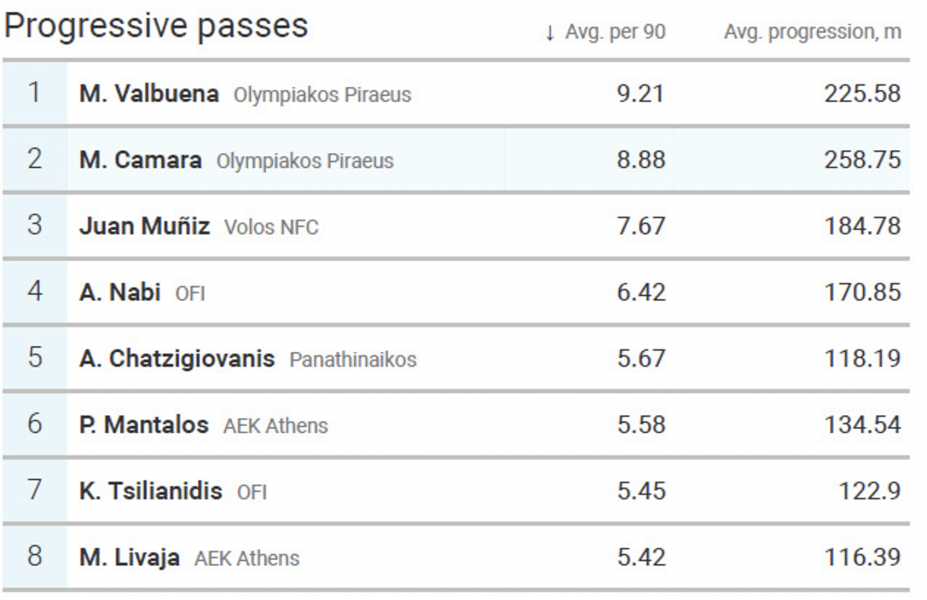Open A. Nabi player entry
927x600 pixels.
pyautogui.click(x=120, y=293)
